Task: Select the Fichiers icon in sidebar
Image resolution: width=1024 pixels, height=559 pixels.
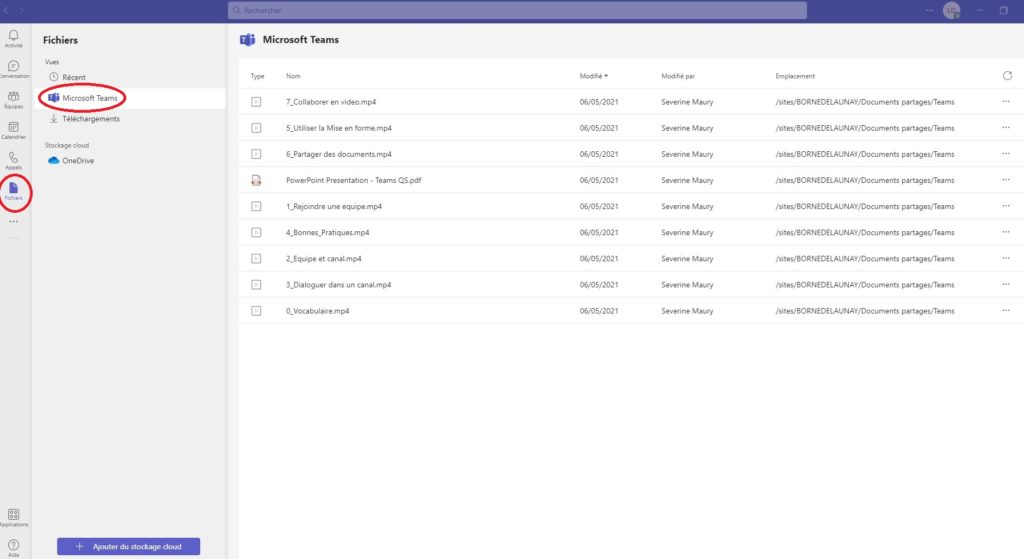Action: tap(13, 190)
